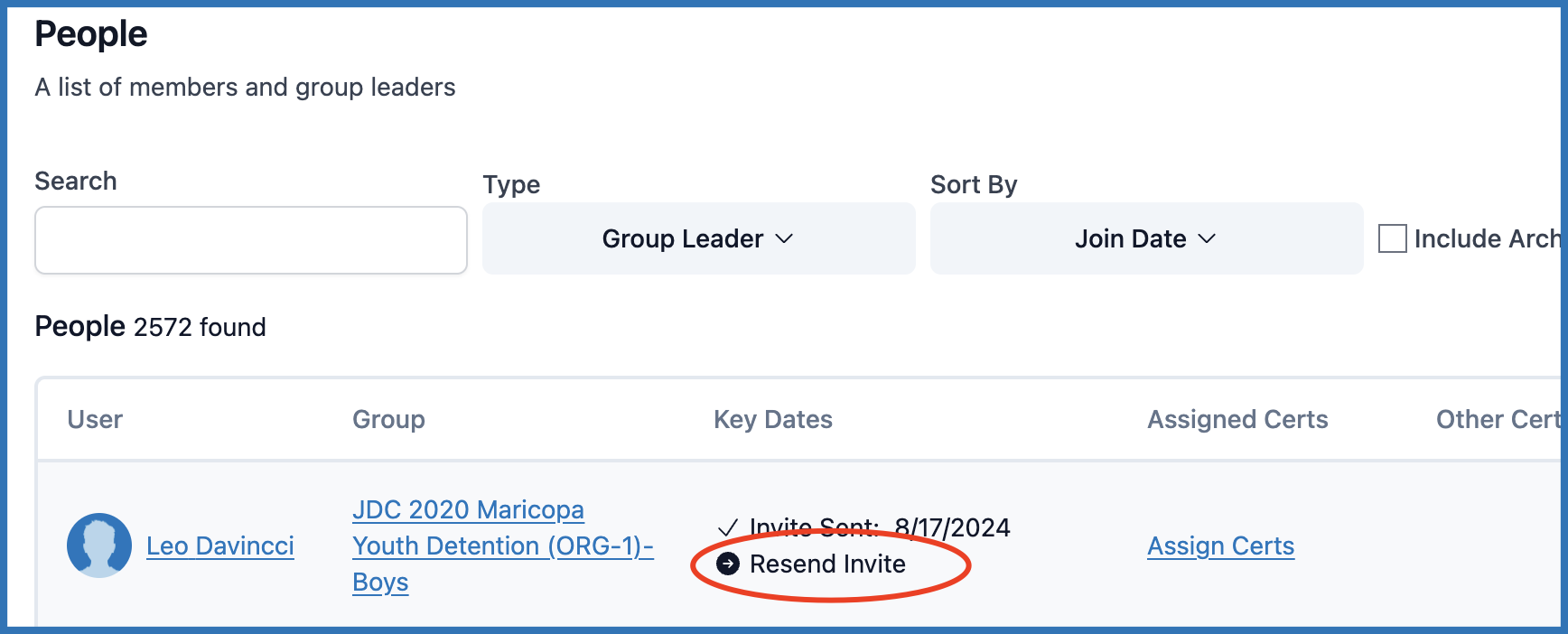Open Leo Davincci's profile link
Viewport: 1568px width, 634px height.
220,545
